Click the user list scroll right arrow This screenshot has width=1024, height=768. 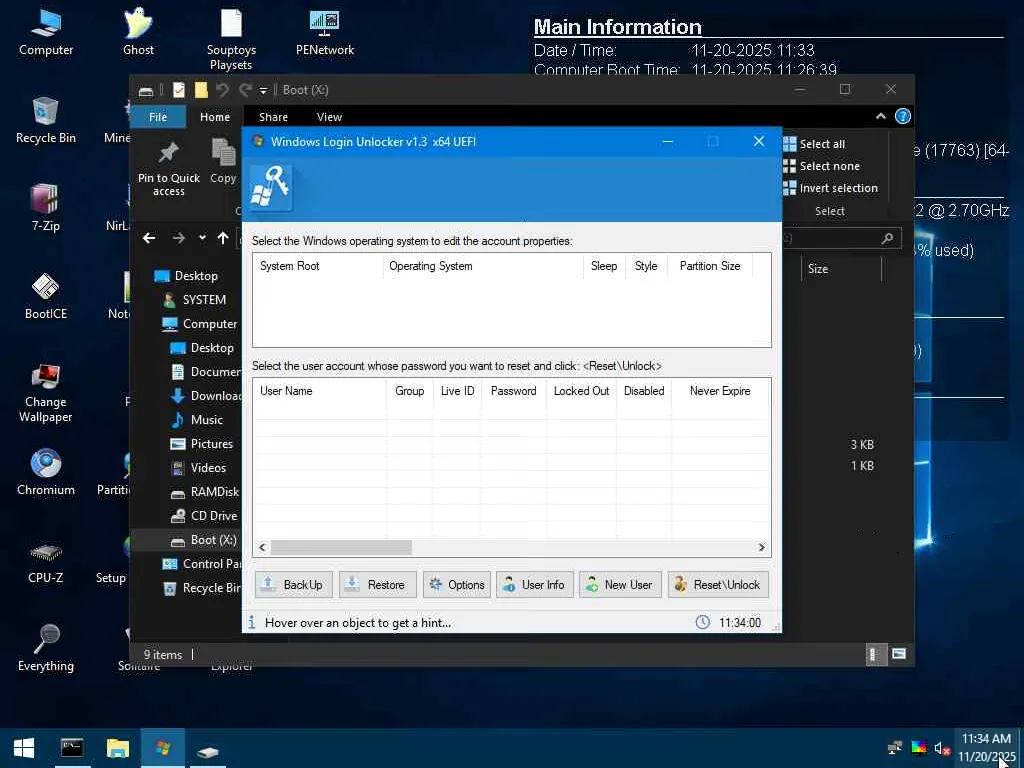click(x=761, y=547)
